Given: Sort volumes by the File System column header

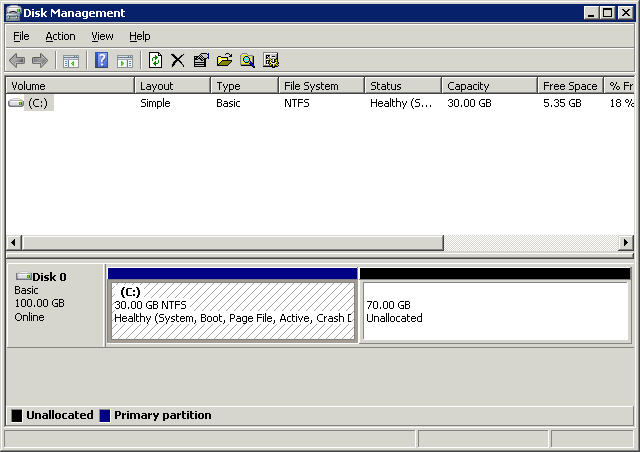Looking at the screenshot, I should [x=319, y=86].
